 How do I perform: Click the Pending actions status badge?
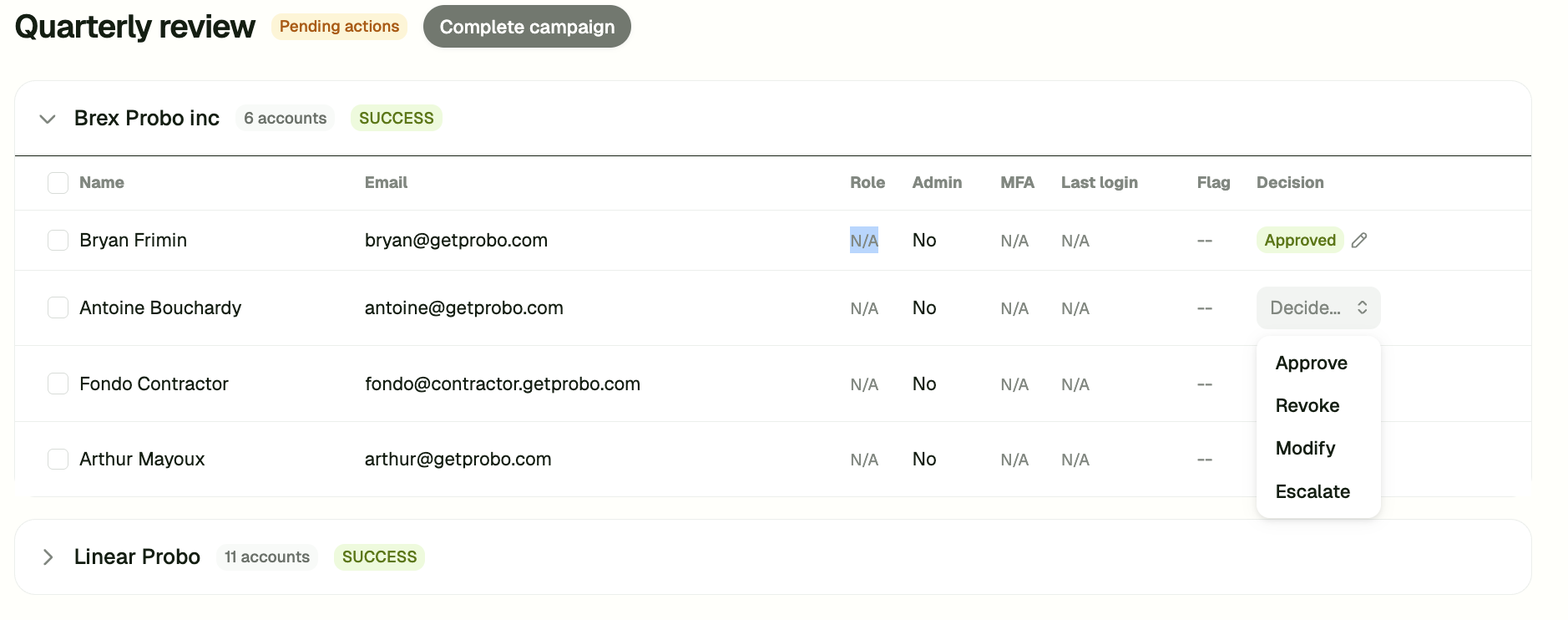[339, 26]
